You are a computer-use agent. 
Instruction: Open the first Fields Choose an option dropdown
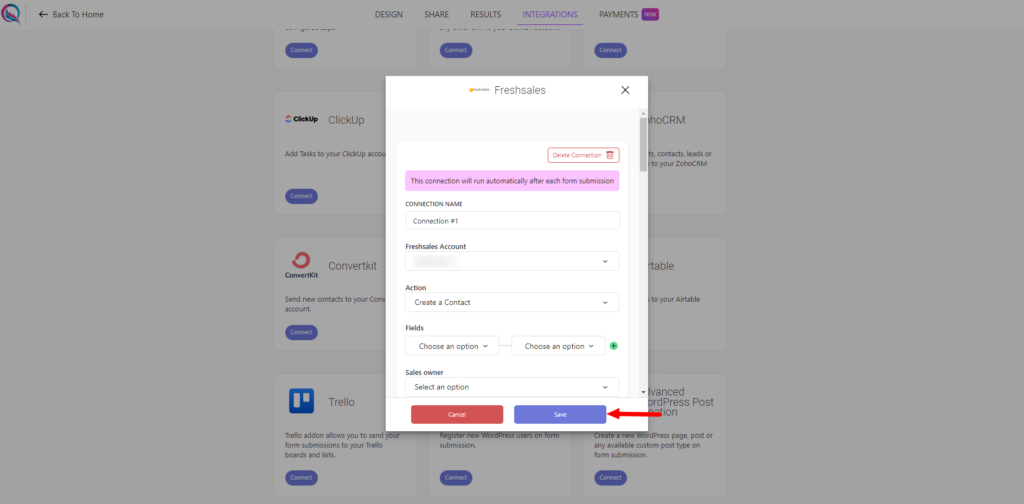[x=452, y=346]
